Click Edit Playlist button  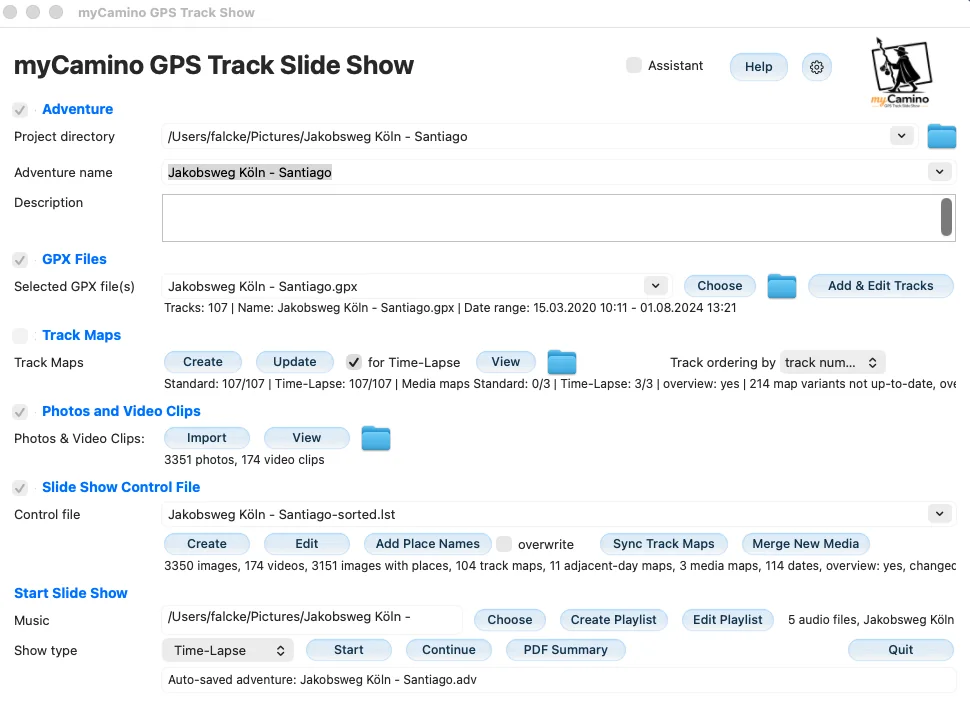(x=728, y=620)
